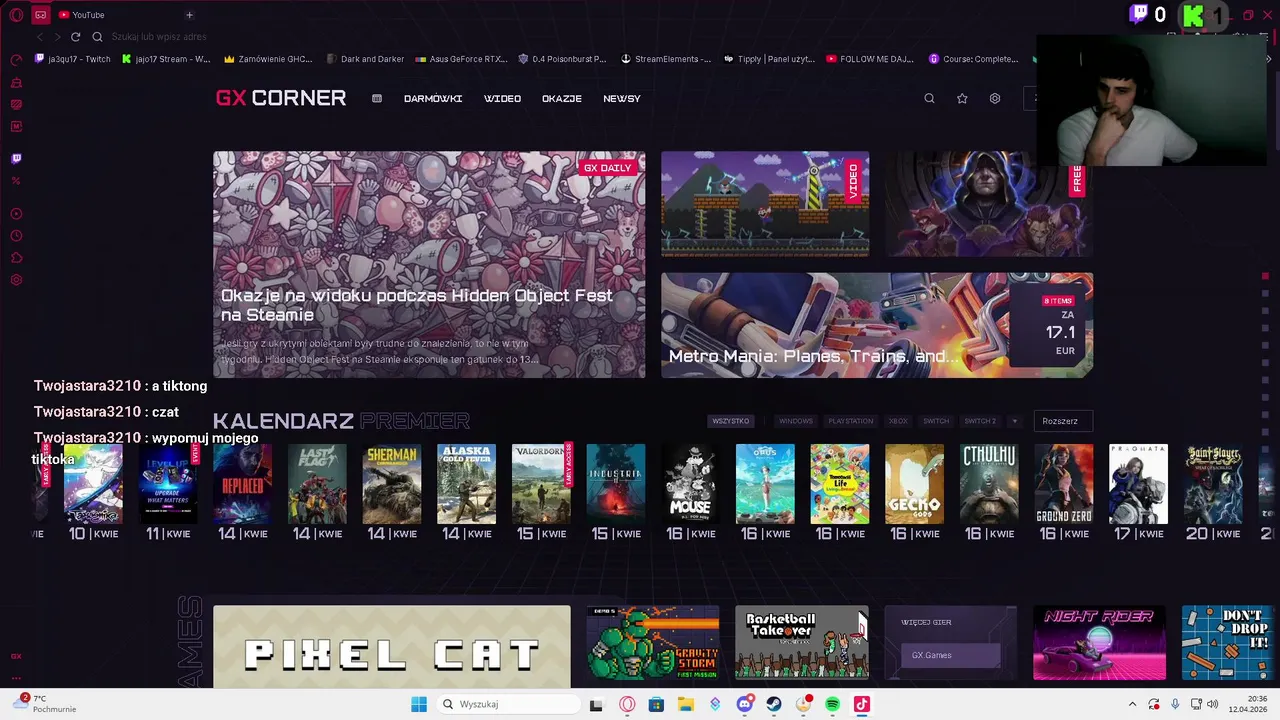Open the DARMÓWKI menu item
Screen dimensions: 1280x720
click(x=433, y=99)
